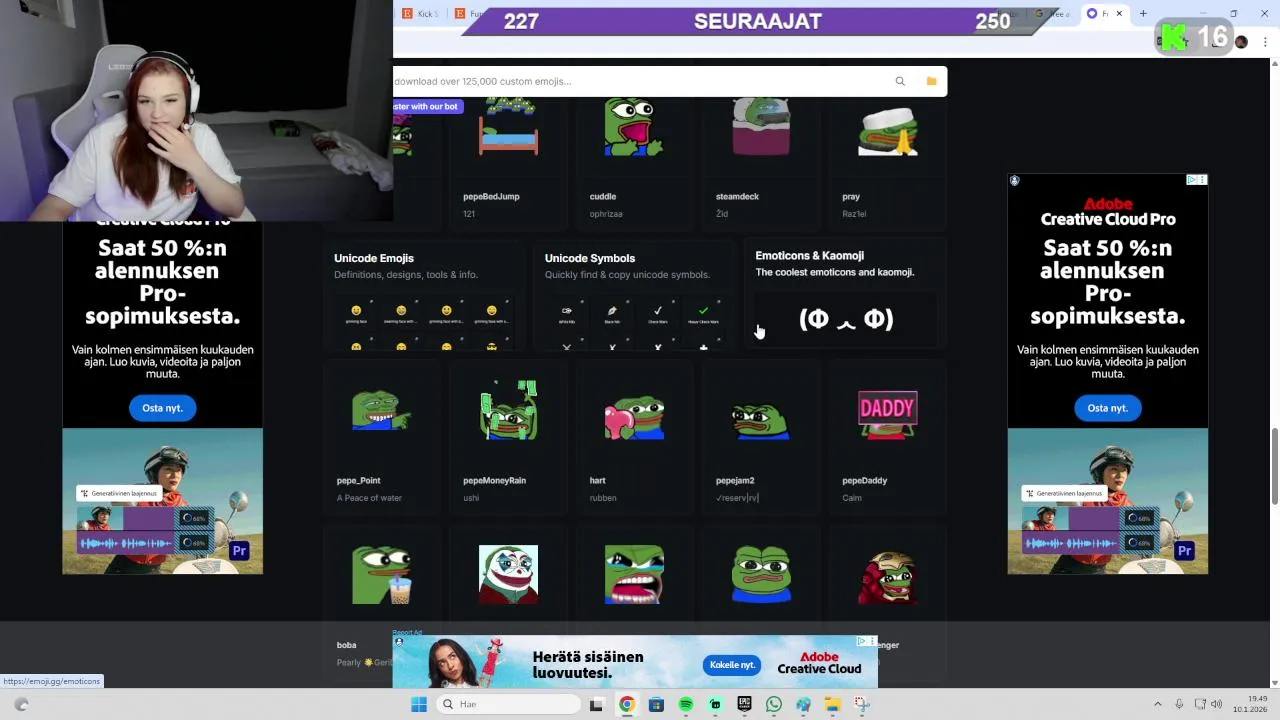Open Spotify from the taskbar
The image size is (1280, 720).
[x=685, y=704]
